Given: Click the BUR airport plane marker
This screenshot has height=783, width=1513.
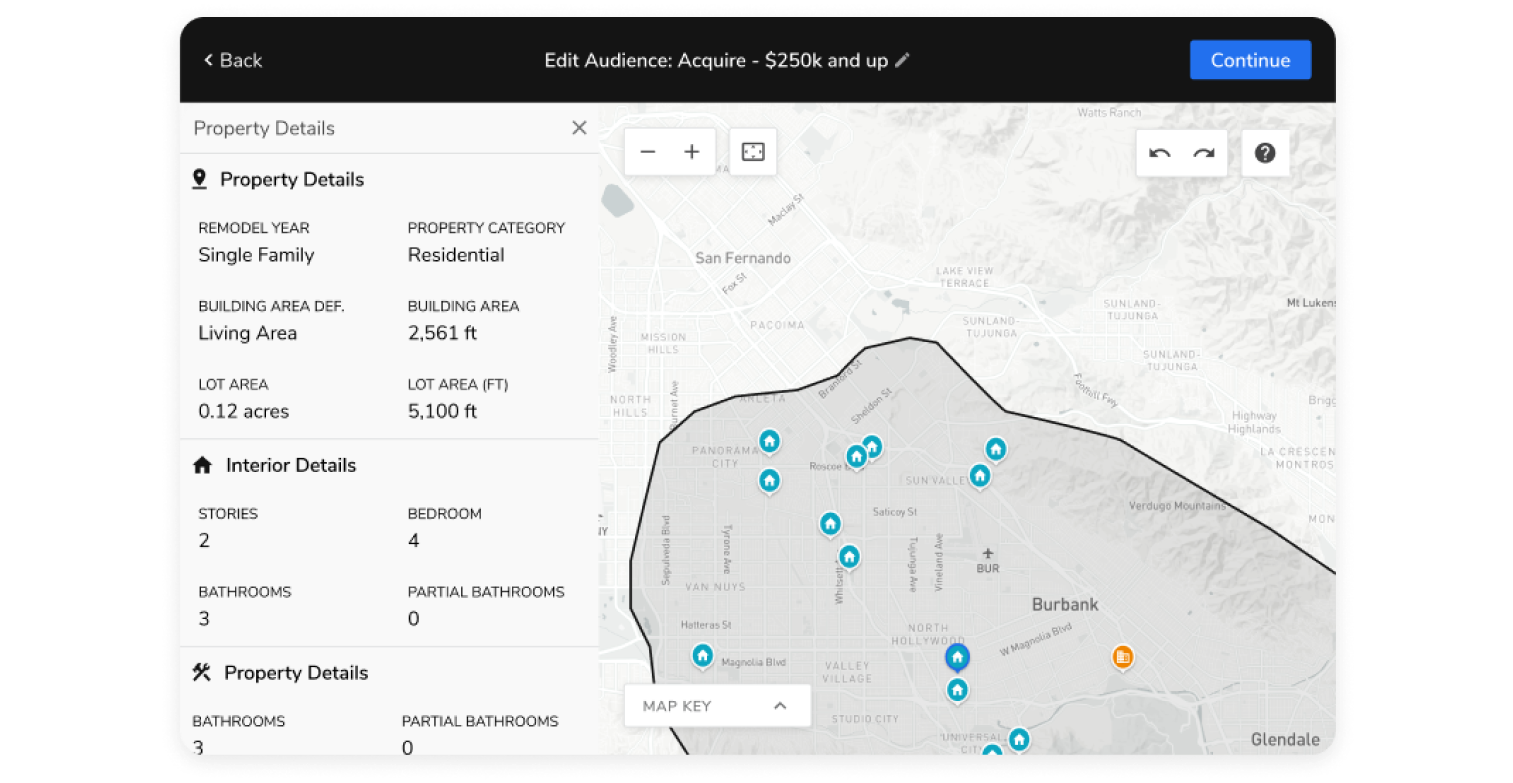Looking at the screenshot, I should click(x=988, y=553).
